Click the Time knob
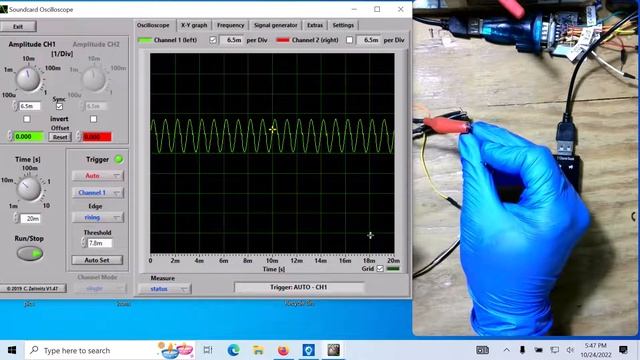 29,189
